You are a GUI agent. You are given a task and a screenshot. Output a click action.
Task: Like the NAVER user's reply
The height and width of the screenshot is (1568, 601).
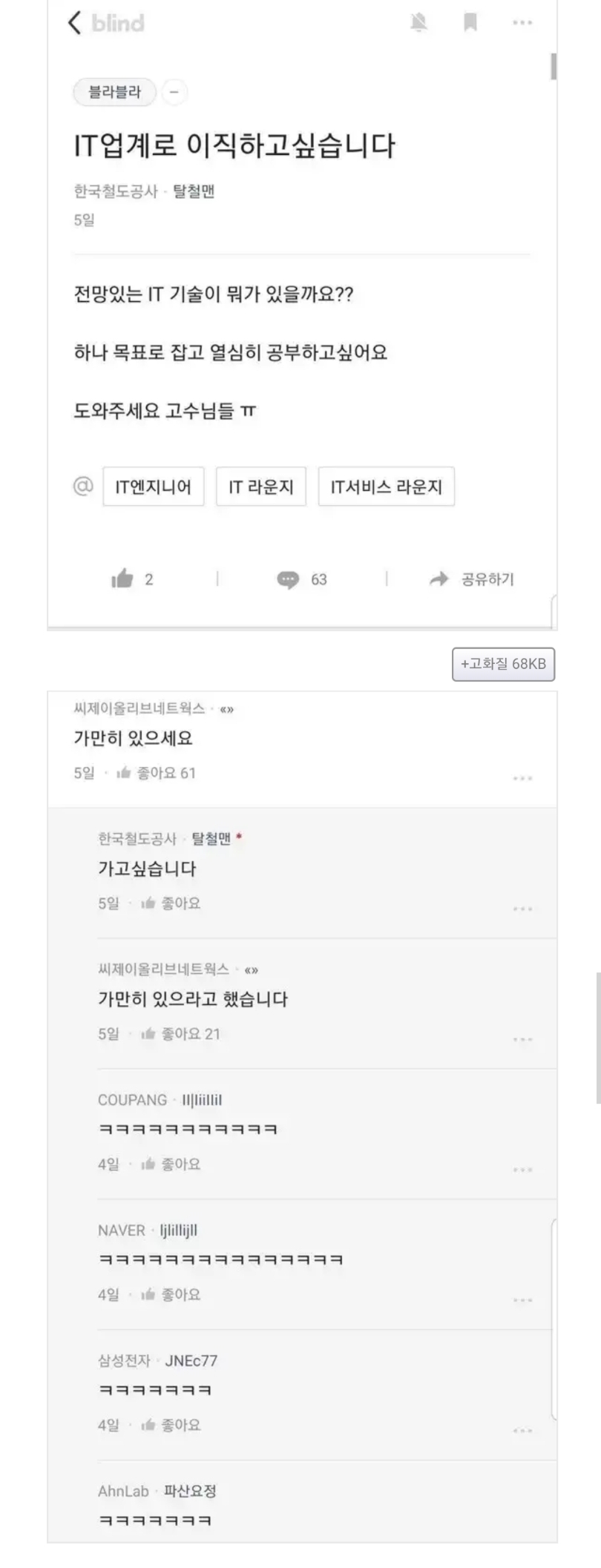(148, 1296)
